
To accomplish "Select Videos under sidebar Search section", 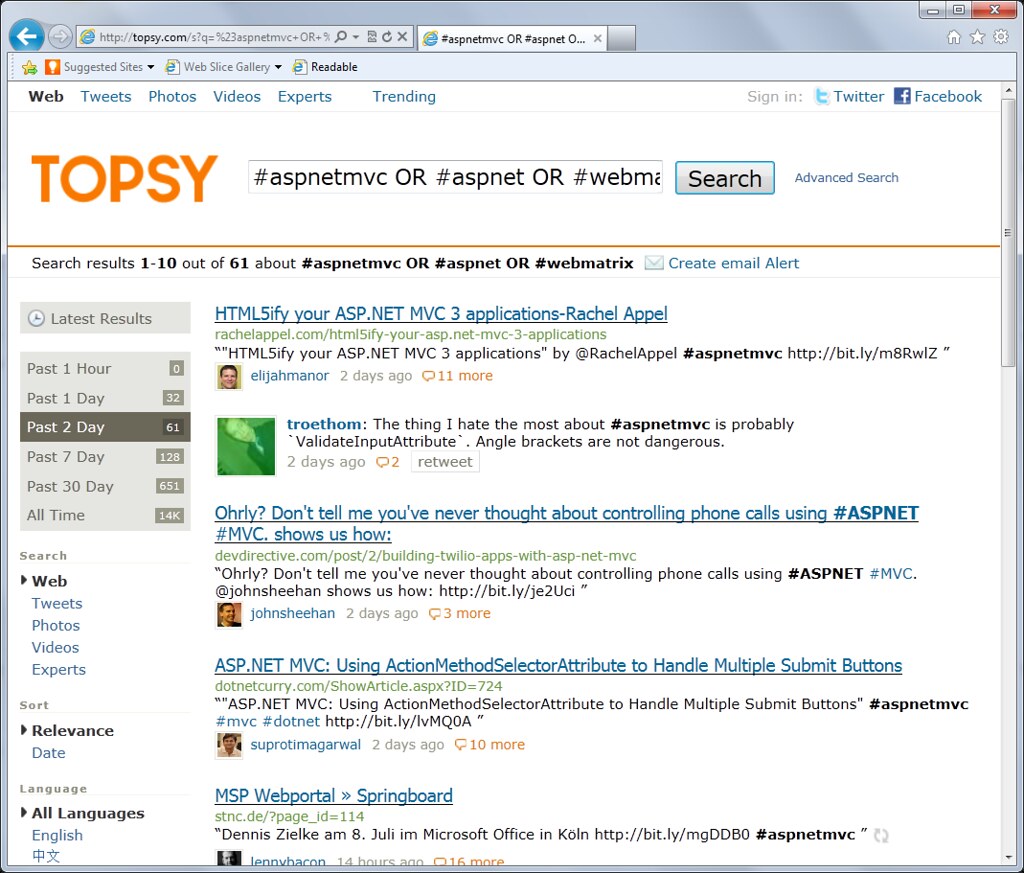I will click(56, 648).
